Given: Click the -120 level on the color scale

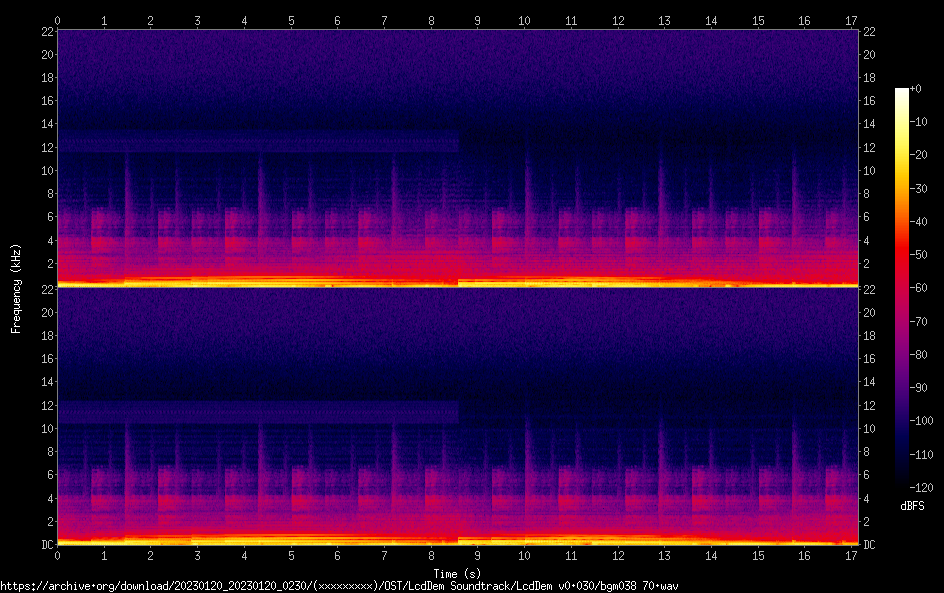Looking at the screenshot, I should [902, 487].
